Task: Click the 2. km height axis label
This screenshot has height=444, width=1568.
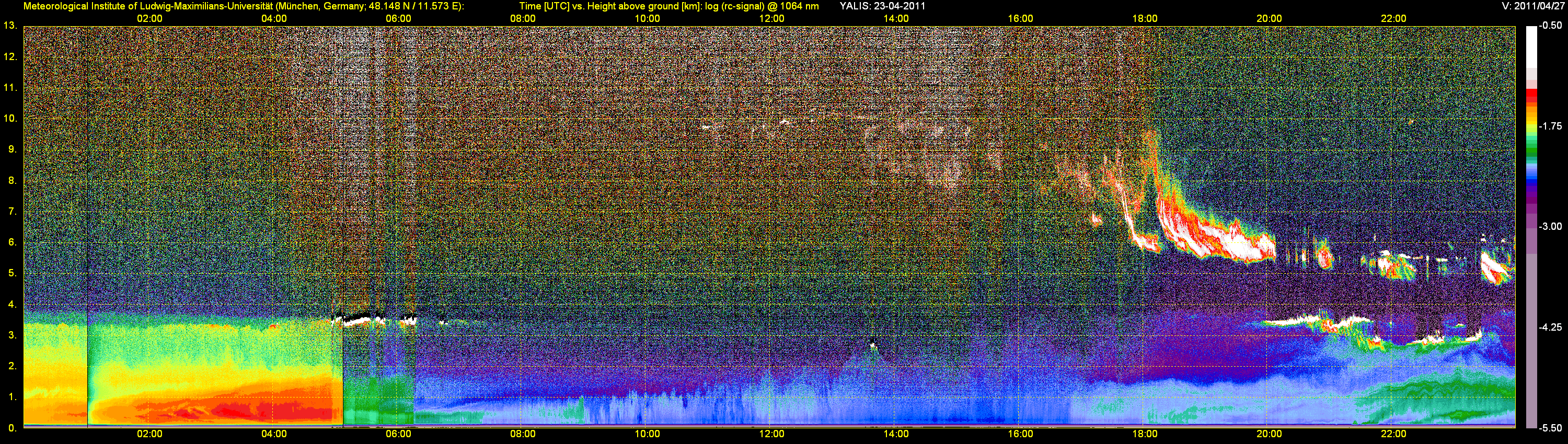Action: click(12, 366)
